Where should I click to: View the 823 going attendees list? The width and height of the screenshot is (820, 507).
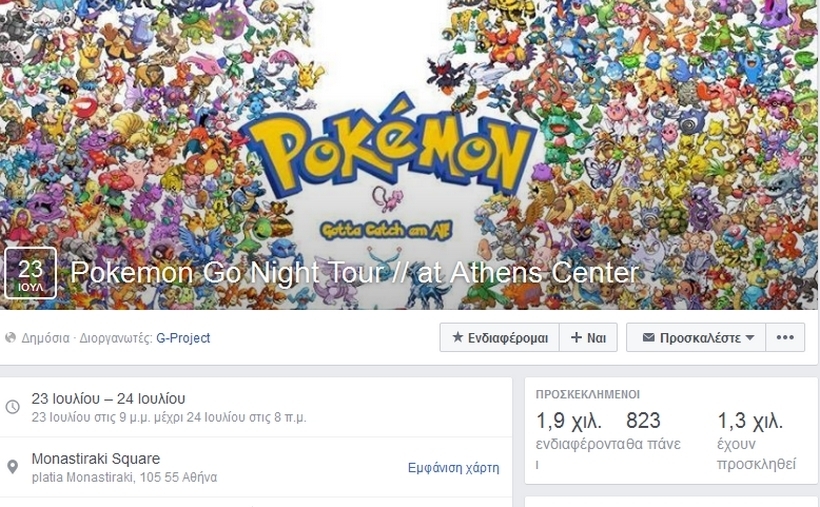[x=643, y=421]
